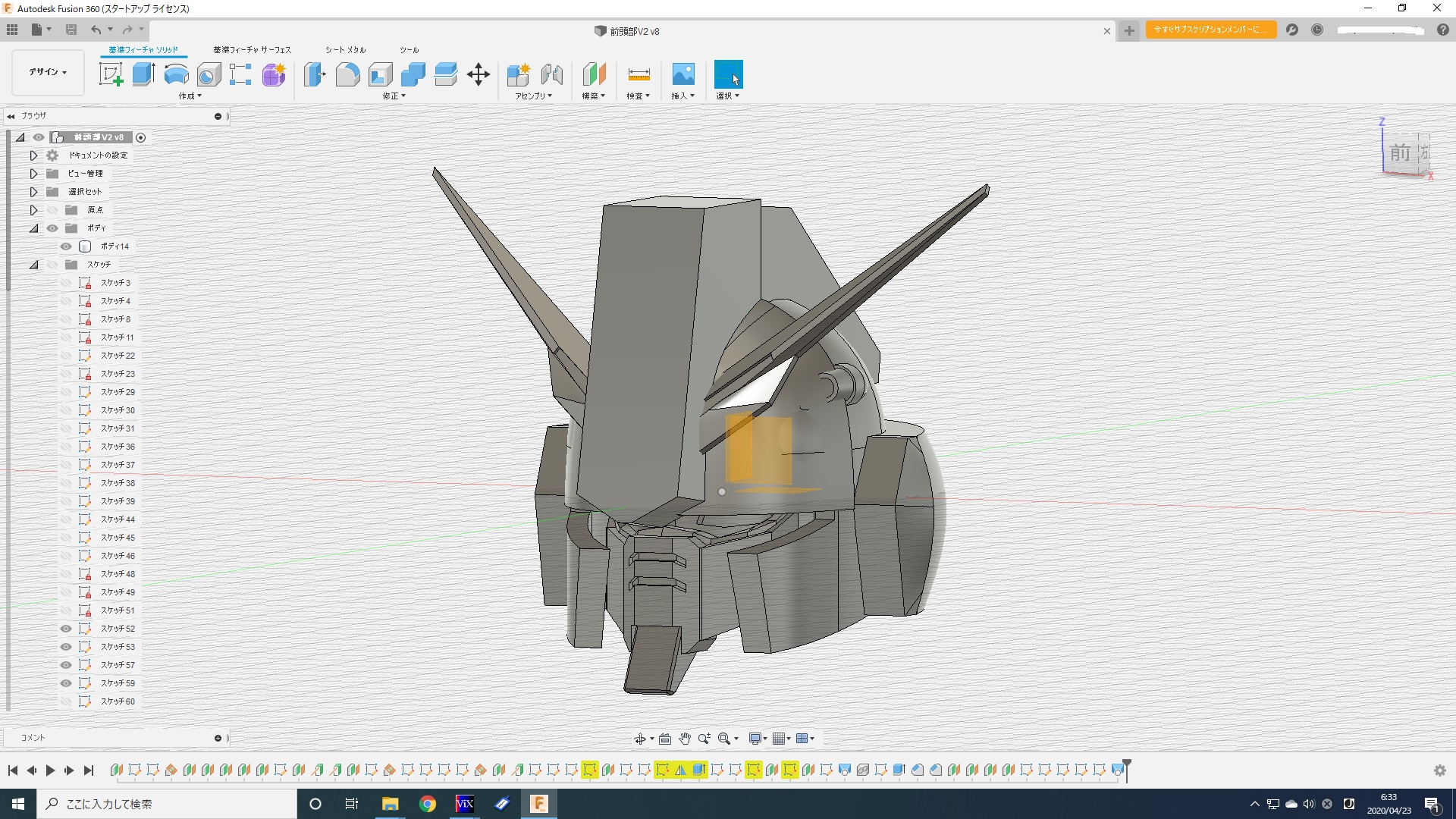
Task: Hide ボディ14 using its eye icon
Action: tap(66, 246)
